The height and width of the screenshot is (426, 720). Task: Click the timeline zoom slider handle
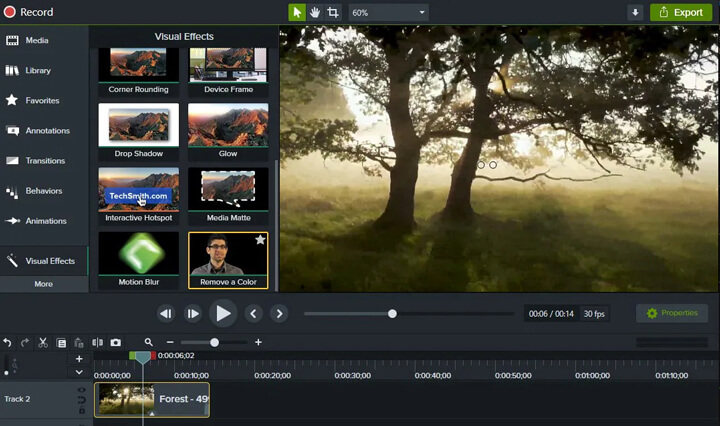point(214,342)
